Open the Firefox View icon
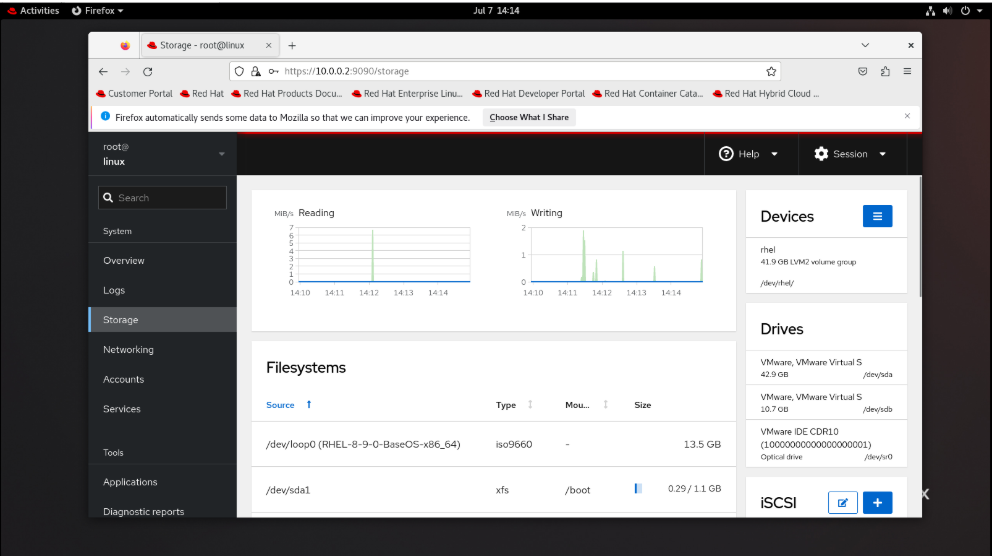This screenshot has width=993, height=556. tap(125, 46)
